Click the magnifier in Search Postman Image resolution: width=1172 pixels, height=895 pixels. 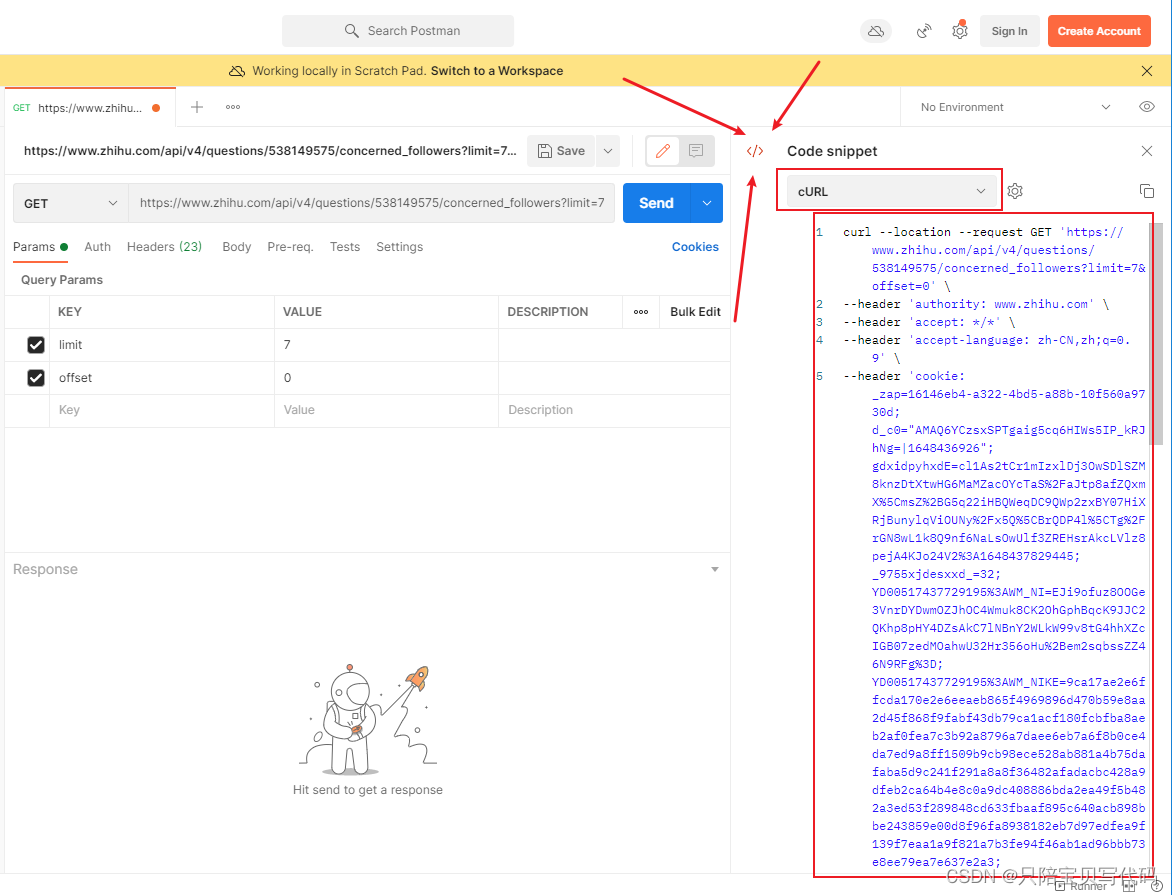pyautogui.click(x=351, y=31)
